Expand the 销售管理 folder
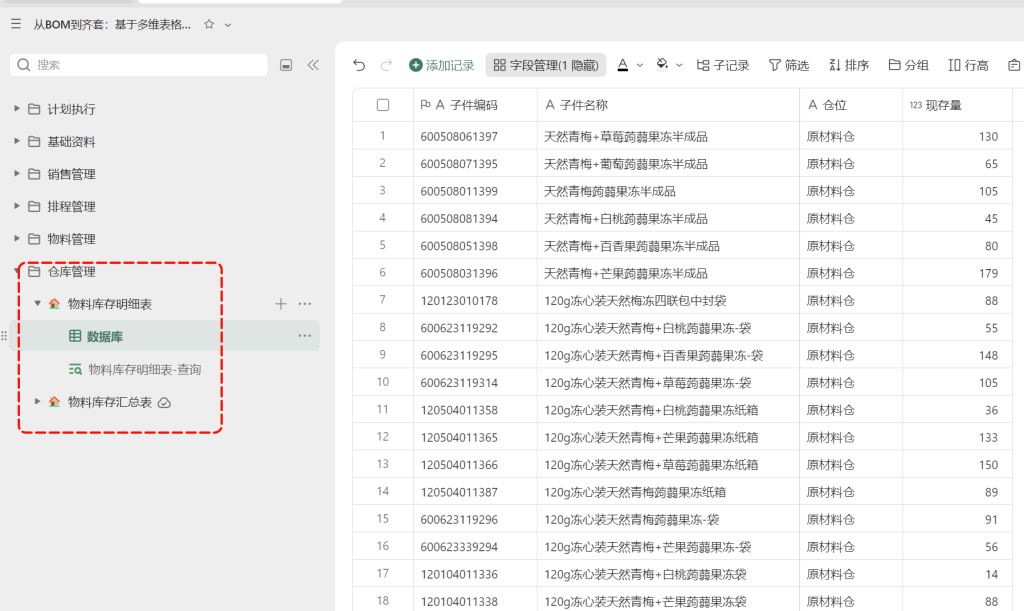Viewport: 1024px width, 611px height. point(17,173)
